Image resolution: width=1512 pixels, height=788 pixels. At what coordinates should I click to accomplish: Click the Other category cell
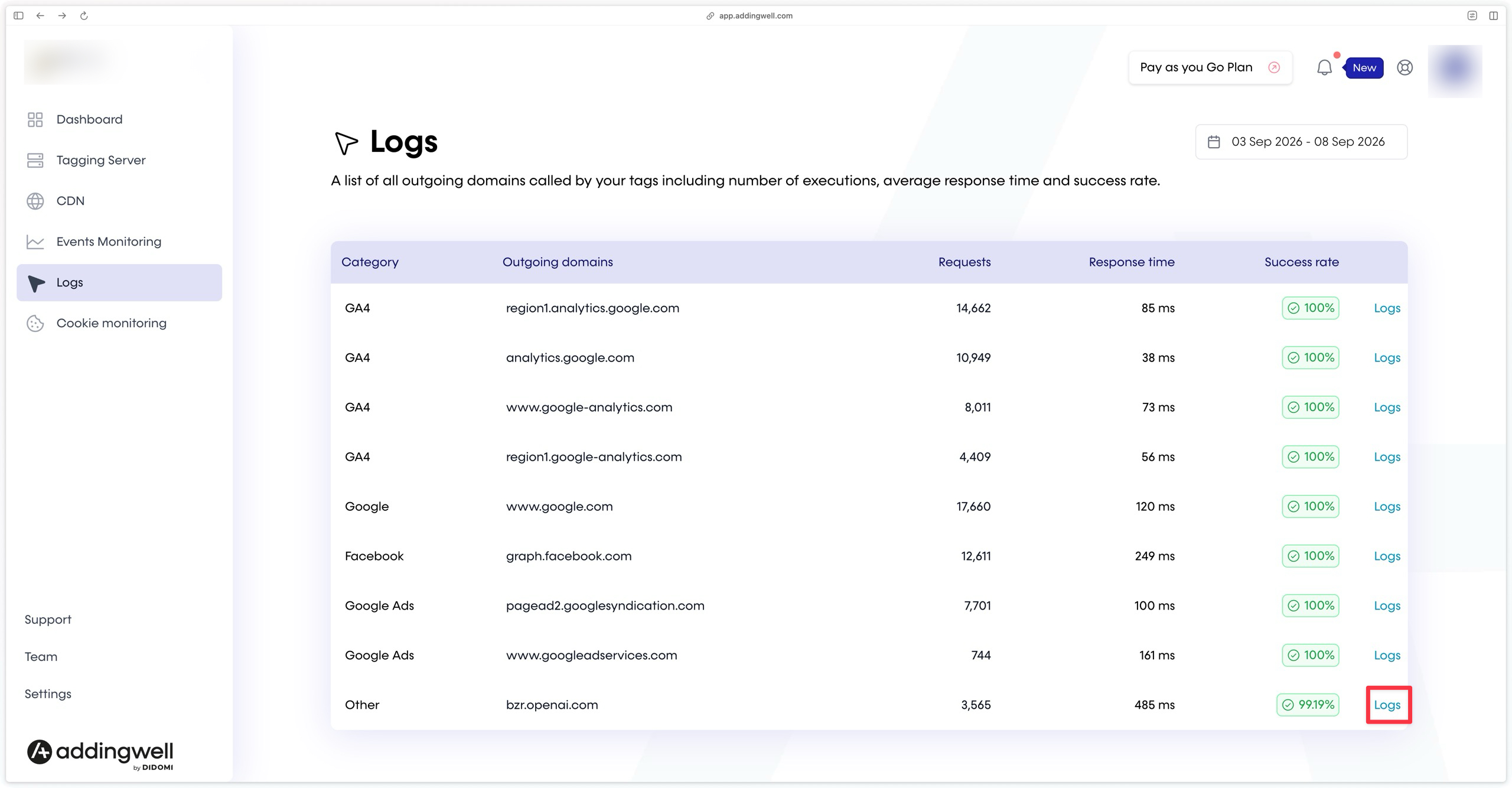(362, 705)
